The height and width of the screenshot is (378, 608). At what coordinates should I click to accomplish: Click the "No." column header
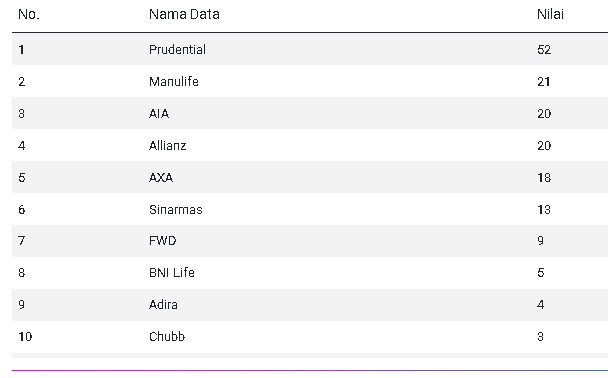point(29,14)
